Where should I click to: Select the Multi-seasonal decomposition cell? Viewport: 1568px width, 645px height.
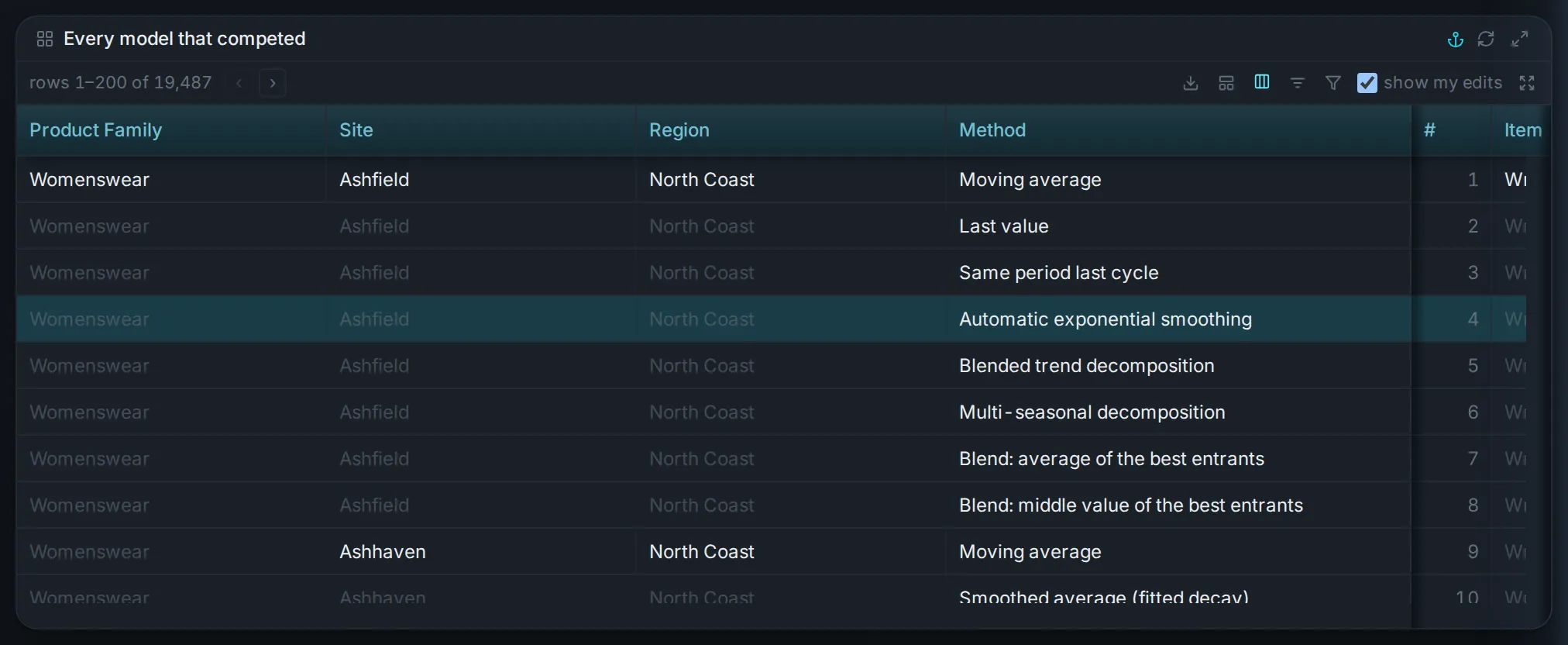1178,412
